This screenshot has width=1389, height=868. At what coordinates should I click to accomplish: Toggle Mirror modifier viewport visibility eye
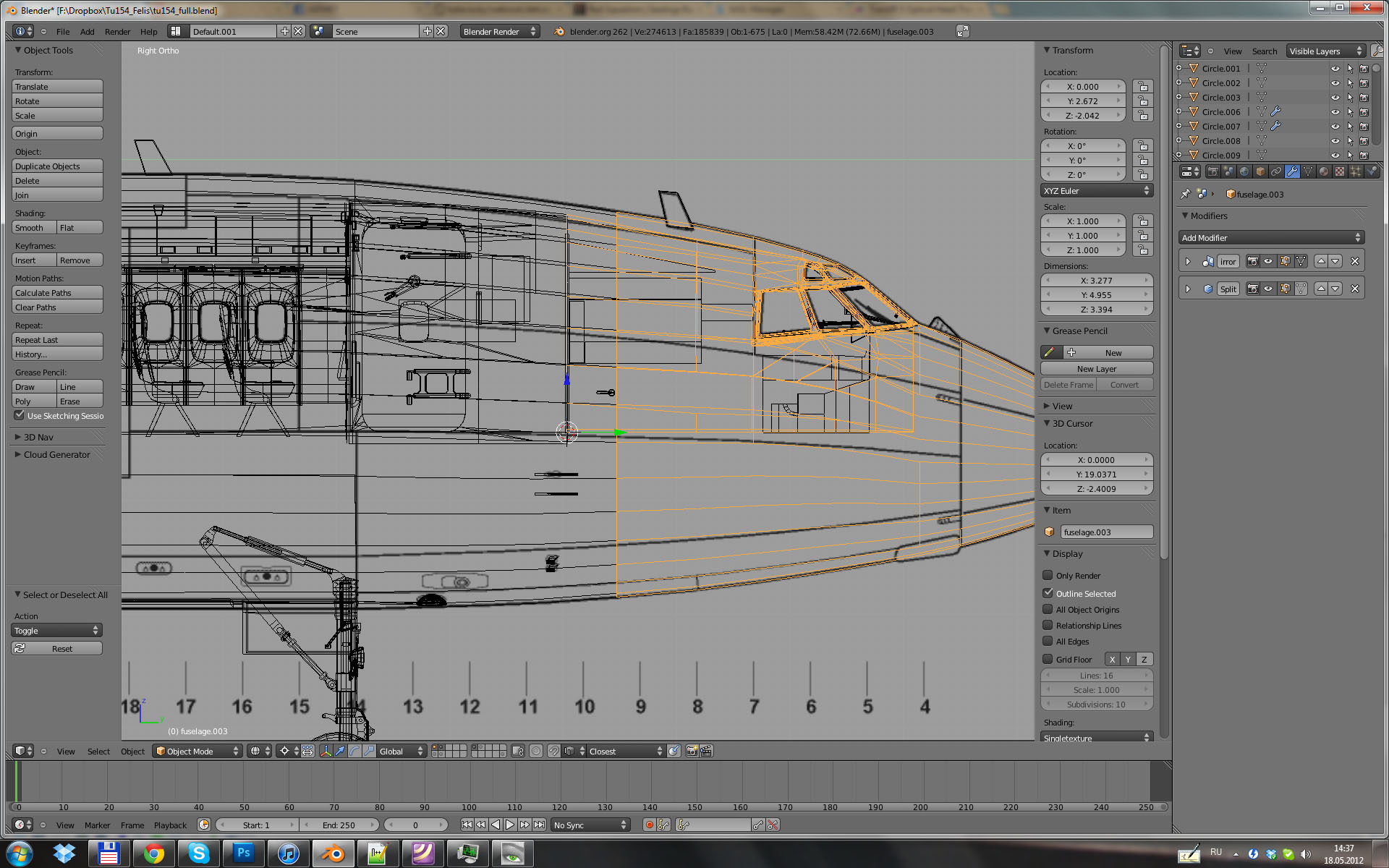click(1268, 262)
